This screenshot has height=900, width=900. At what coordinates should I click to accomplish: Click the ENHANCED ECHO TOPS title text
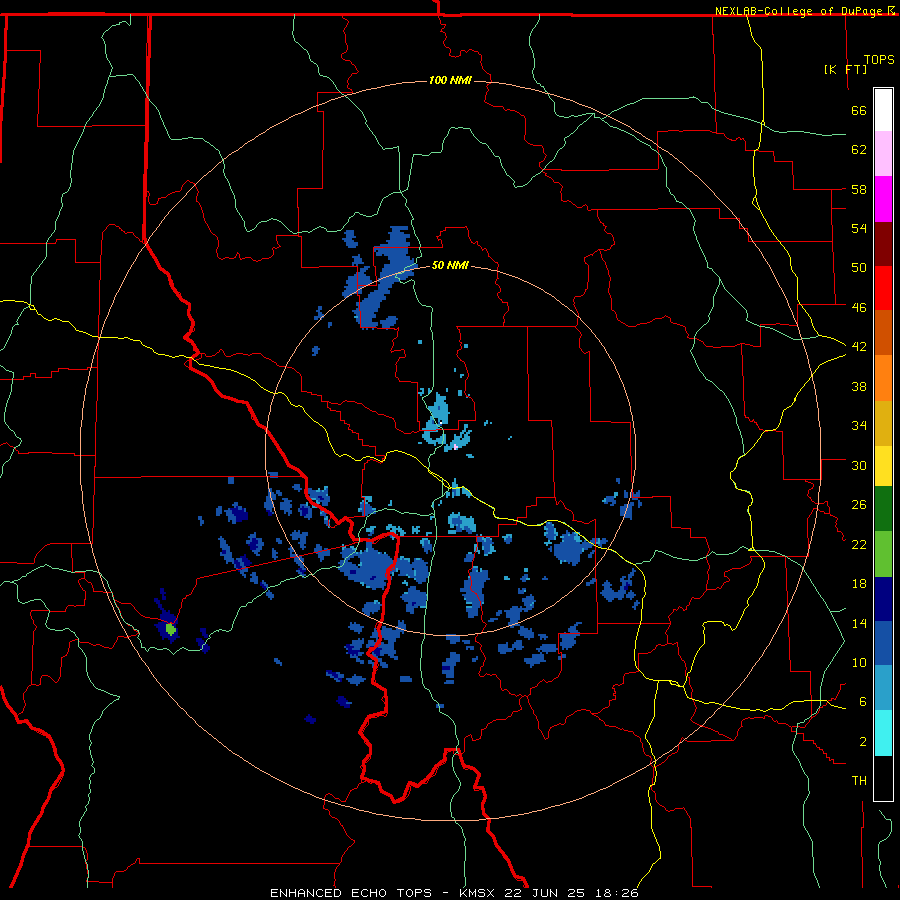coord(351,893)
